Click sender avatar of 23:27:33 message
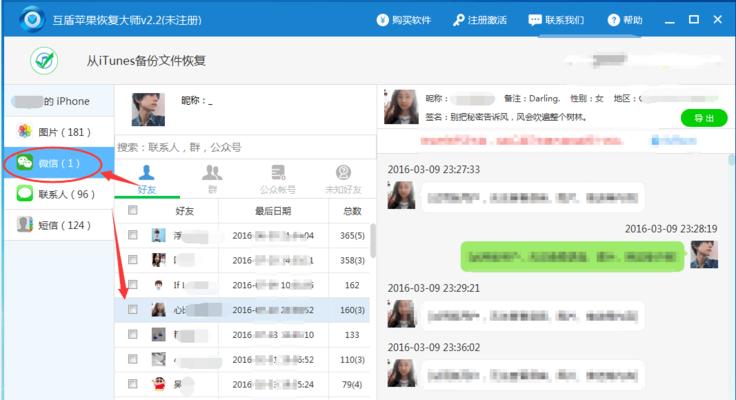This screenshot has width=736, height=400. [401, 195]
